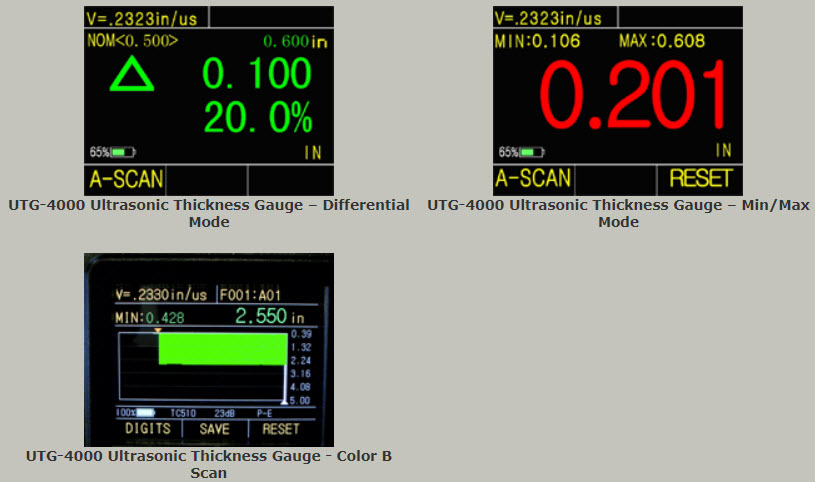Click battery icon in Min/Max Mode screen
815x482 pixels.
pyautogui.click(x=532, y=152)
